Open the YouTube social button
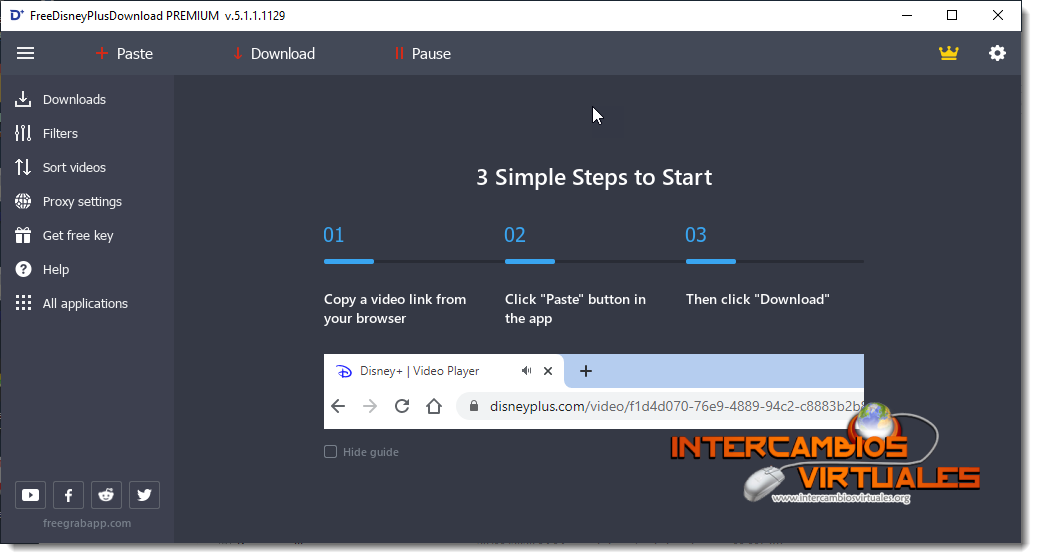Image resolution: width=1037 pixels, height=559 pixels. tap(30, 495)
